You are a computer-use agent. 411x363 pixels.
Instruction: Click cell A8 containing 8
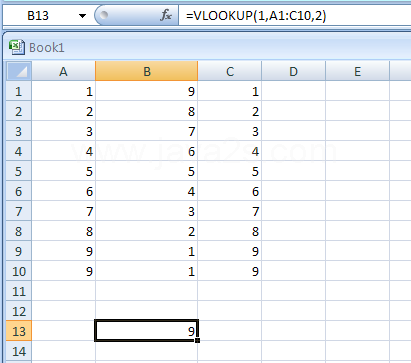63,231
